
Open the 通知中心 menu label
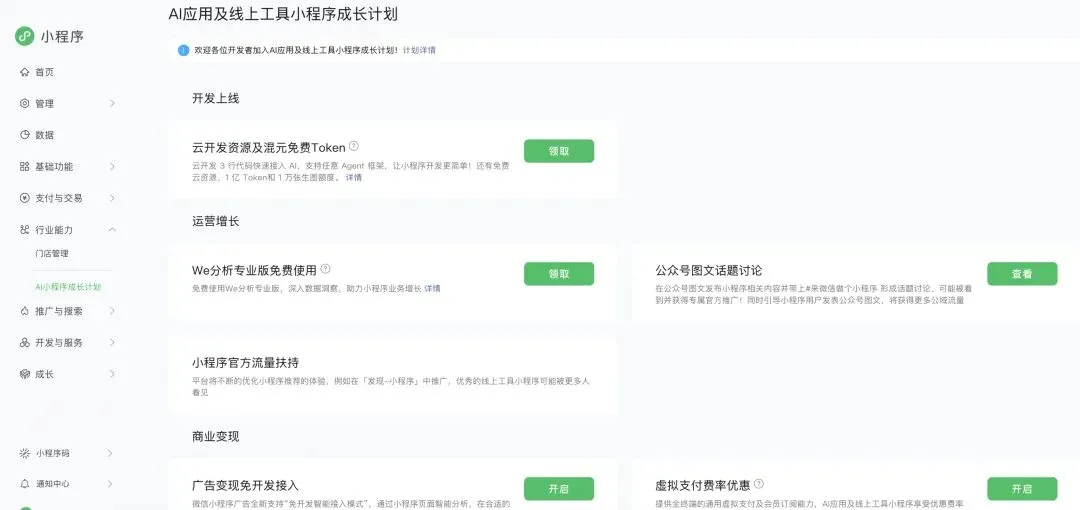pyautogui.click(x=52, y=484)
